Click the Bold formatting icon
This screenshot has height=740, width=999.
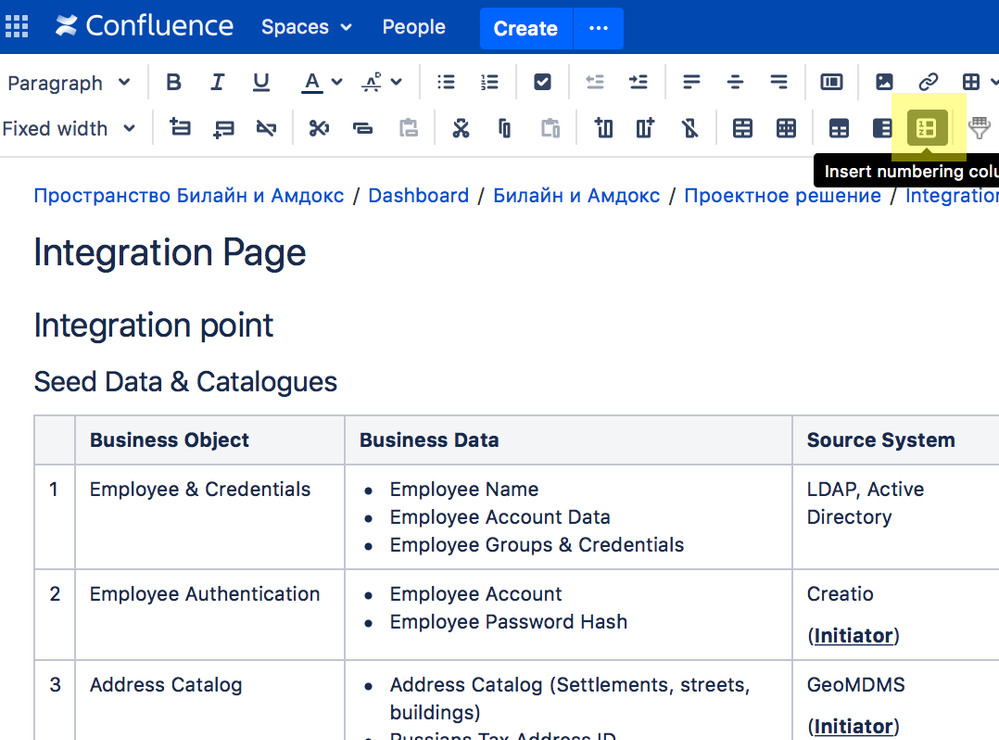pyautogui.click(x=174, y=83)
